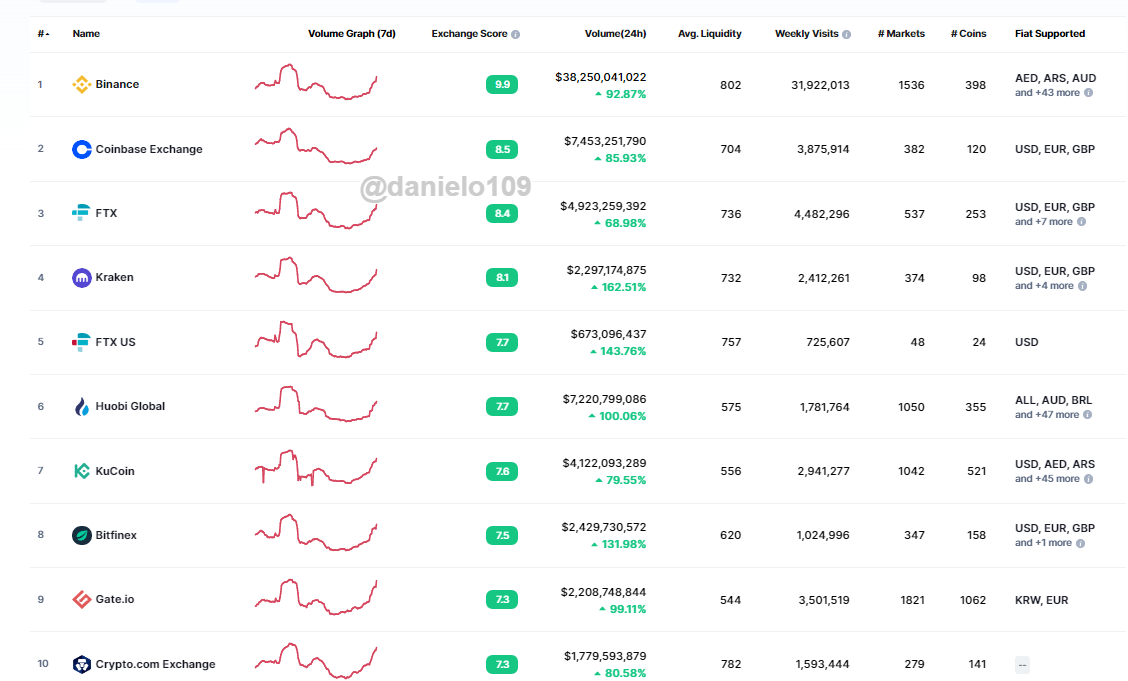The height and width of the screenshot is (681, 1128).
Task: Expand Binance 'and +43 more' fiat list
Action: click(1047, 93)
